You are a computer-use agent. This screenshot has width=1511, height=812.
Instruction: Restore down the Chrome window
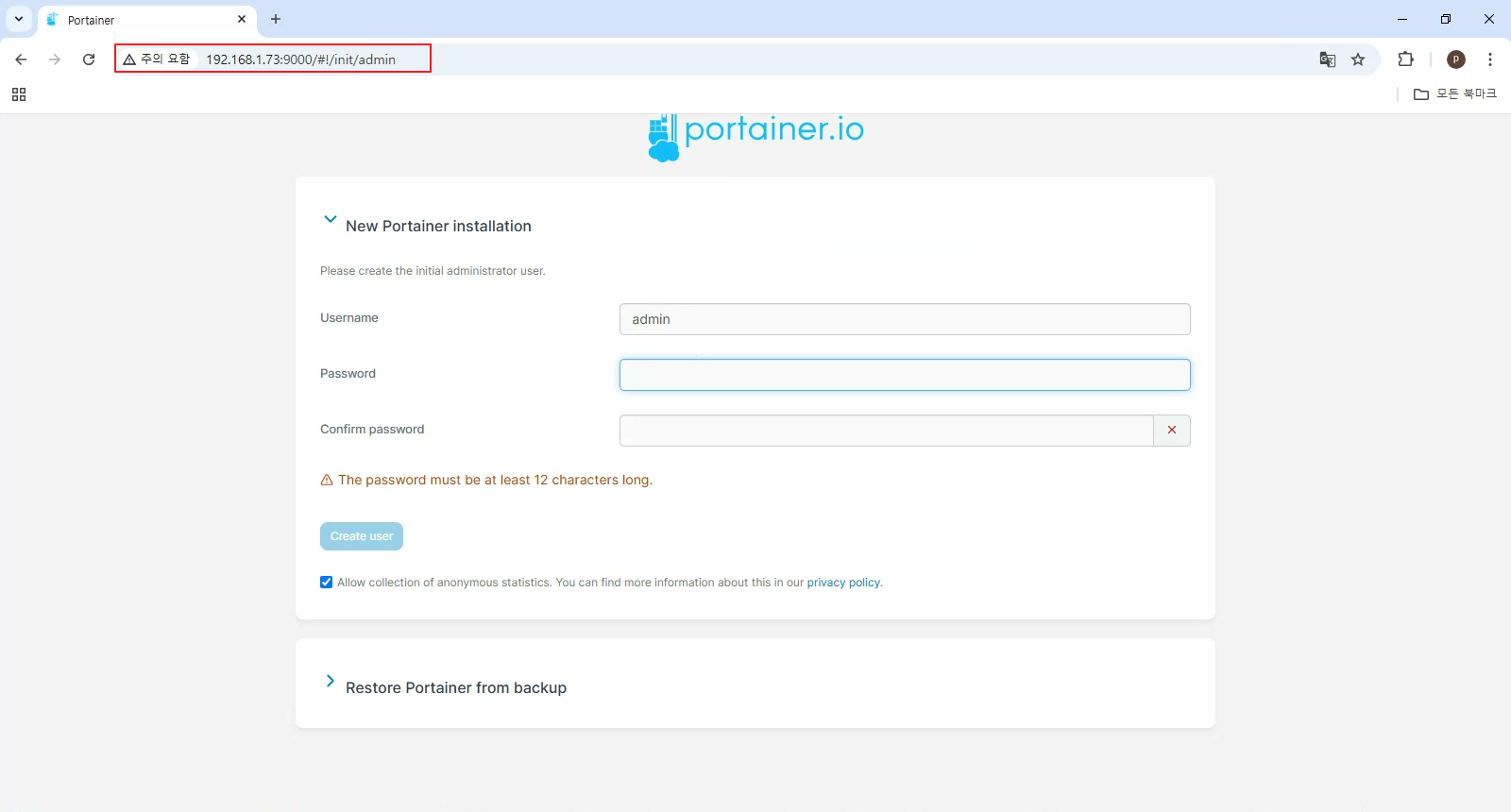pos(1446,19)
